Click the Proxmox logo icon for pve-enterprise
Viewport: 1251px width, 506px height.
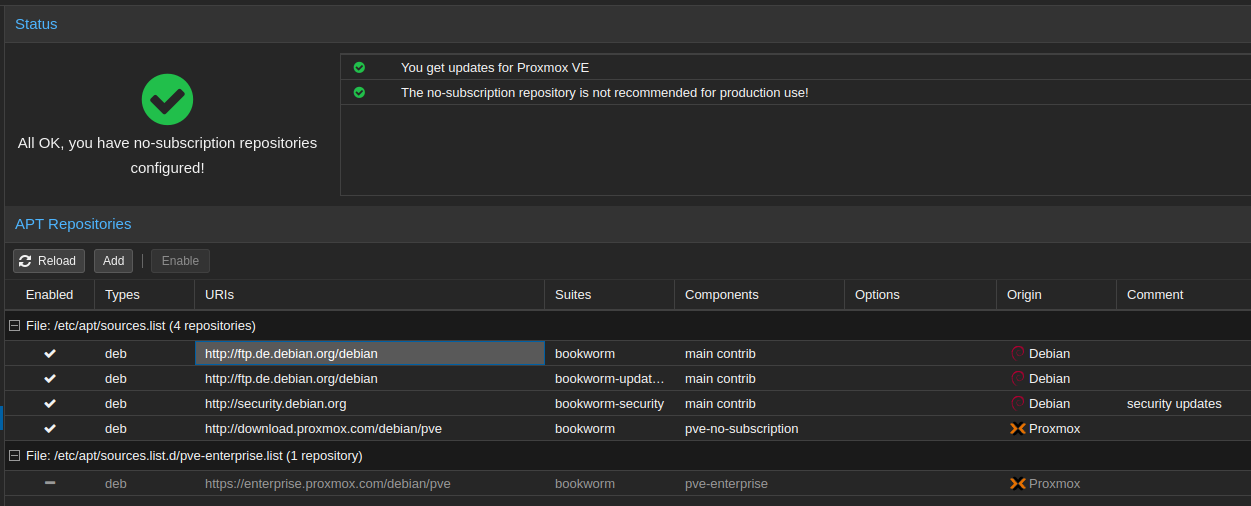pyautogui.click(x=1018, y=484)
